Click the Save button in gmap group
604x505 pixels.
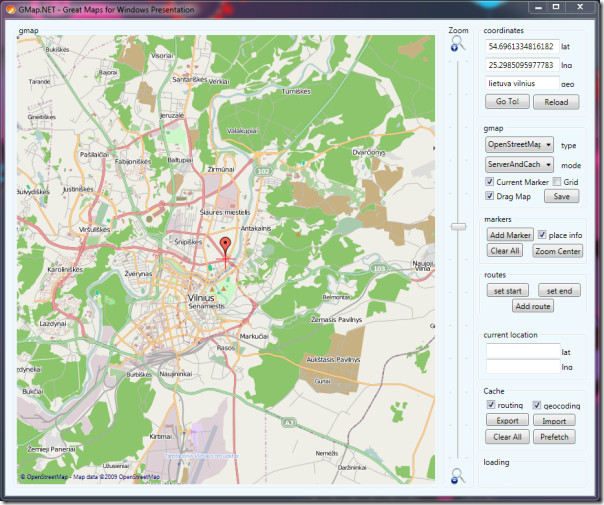point(561,196)
